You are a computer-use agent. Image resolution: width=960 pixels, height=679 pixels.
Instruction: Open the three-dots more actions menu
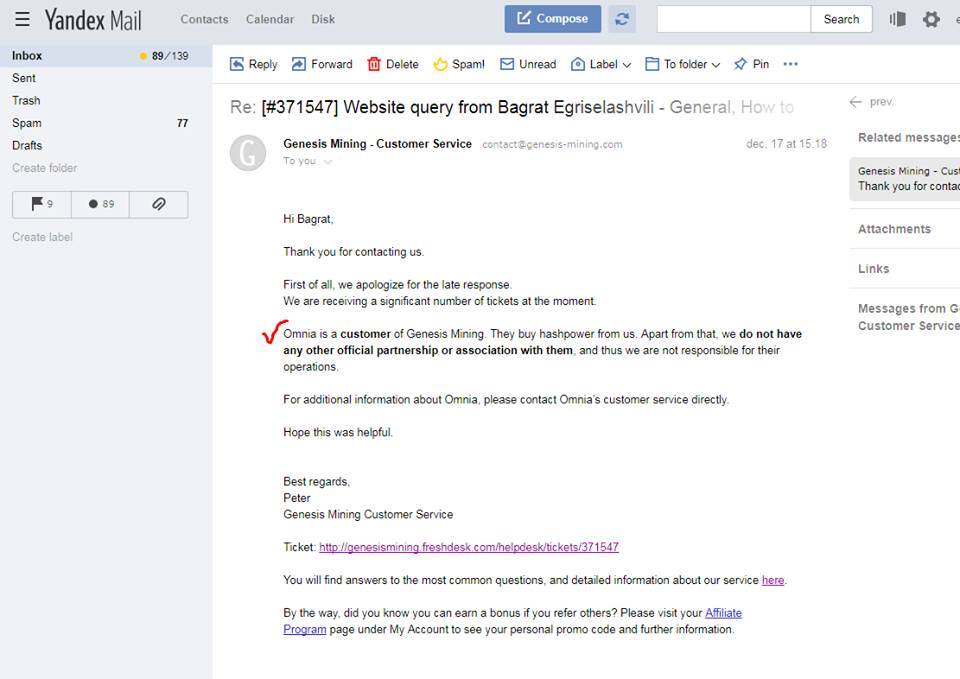[x=790, y=64]
